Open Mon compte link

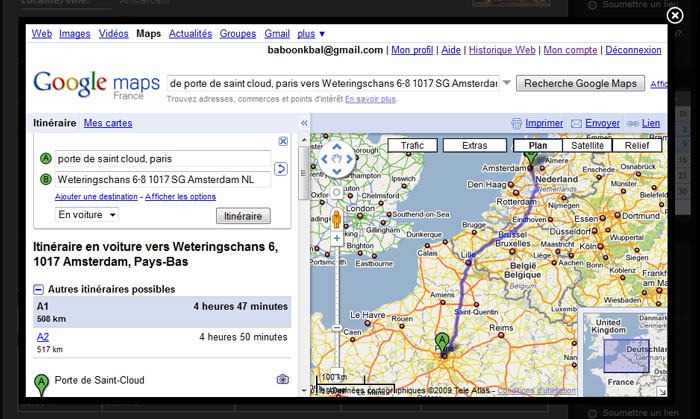pos(570,50)
